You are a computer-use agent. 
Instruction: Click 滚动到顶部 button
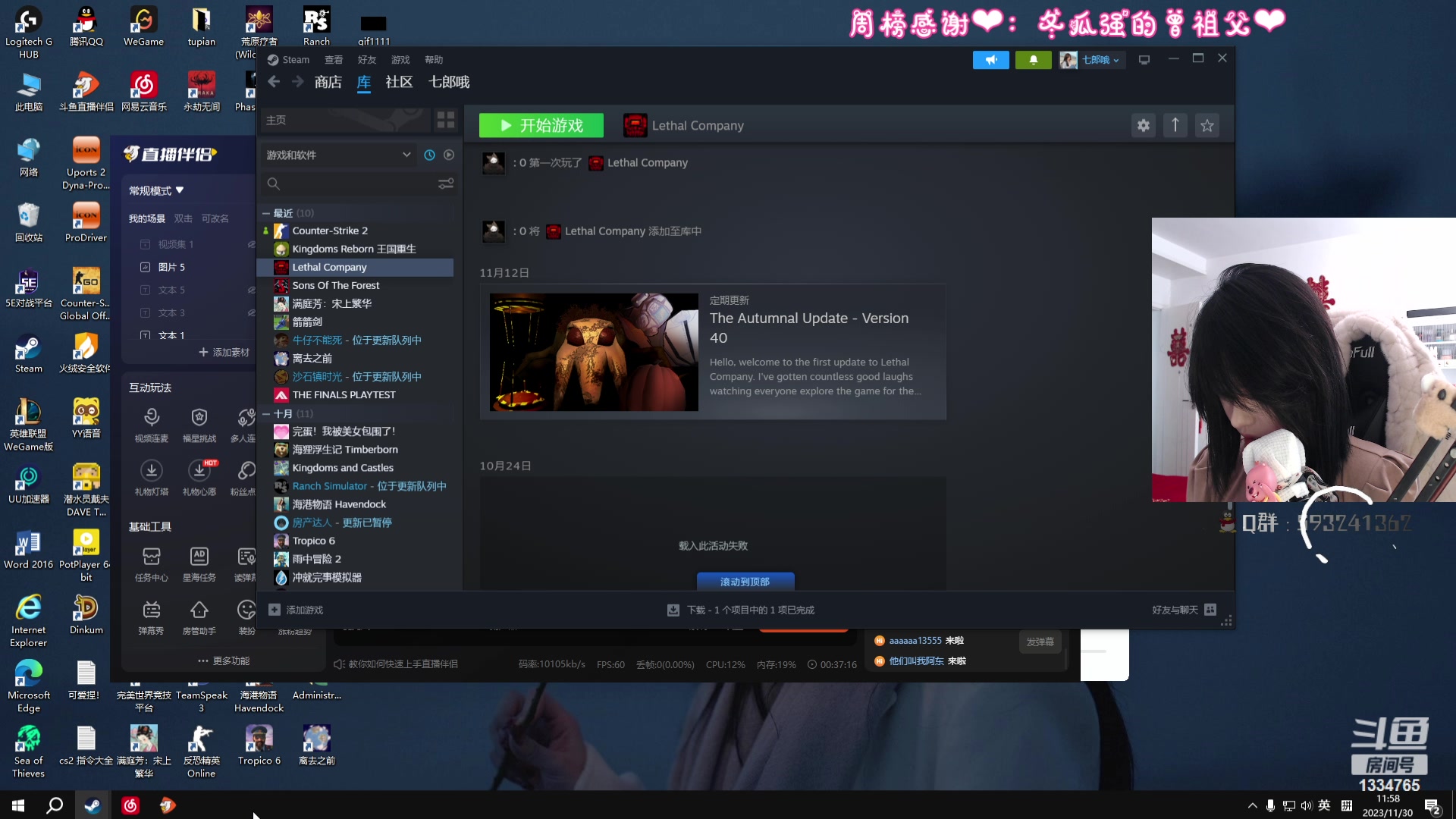[745, 582]
